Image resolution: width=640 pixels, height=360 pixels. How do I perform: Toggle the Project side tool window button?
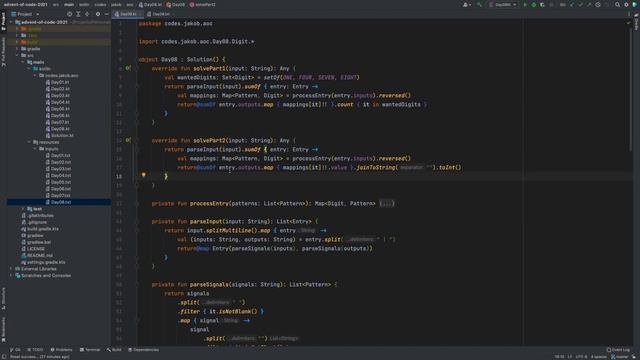[3, 21]
